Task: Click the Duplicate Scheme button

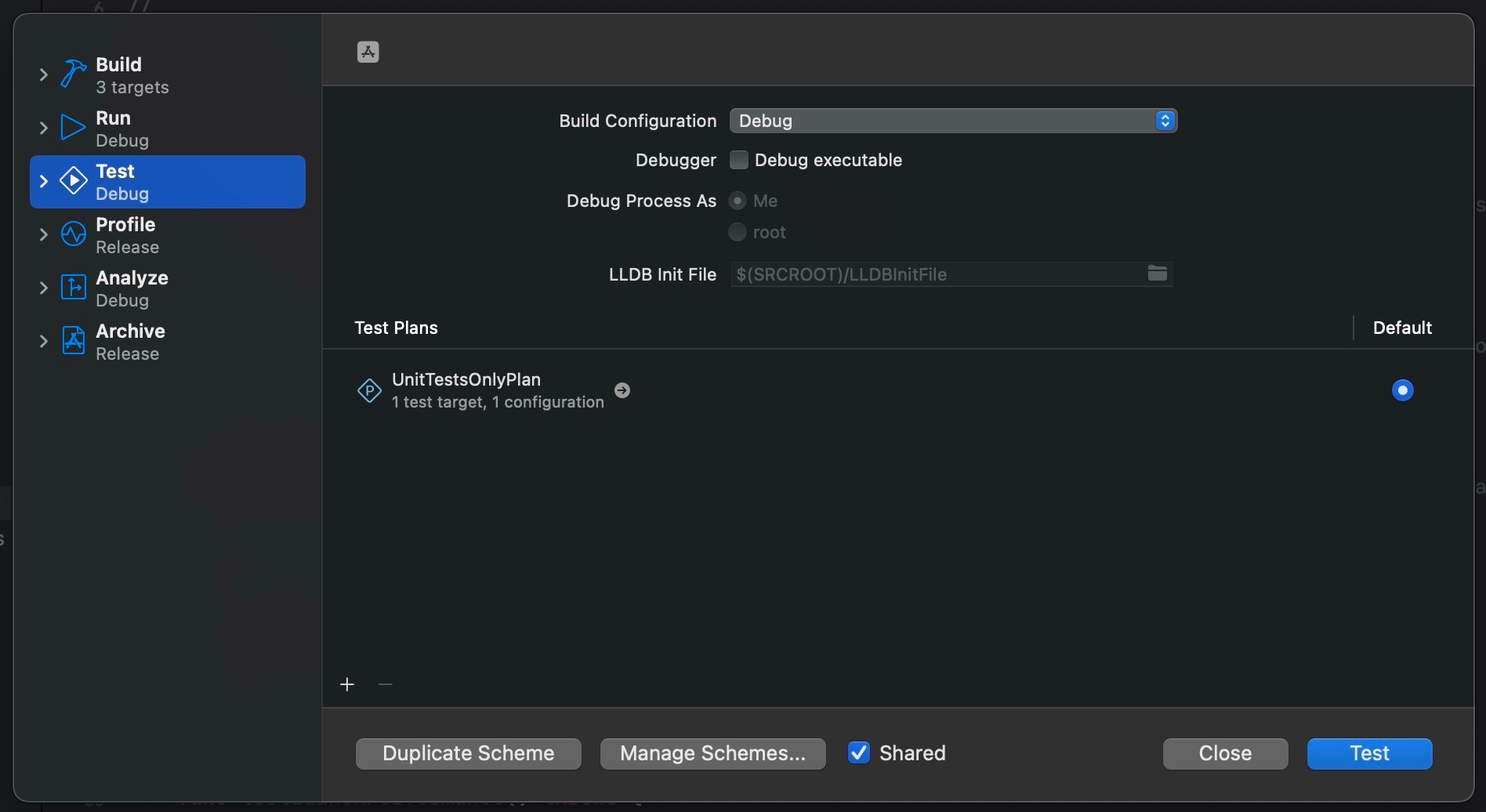Action: pos(468,753)
